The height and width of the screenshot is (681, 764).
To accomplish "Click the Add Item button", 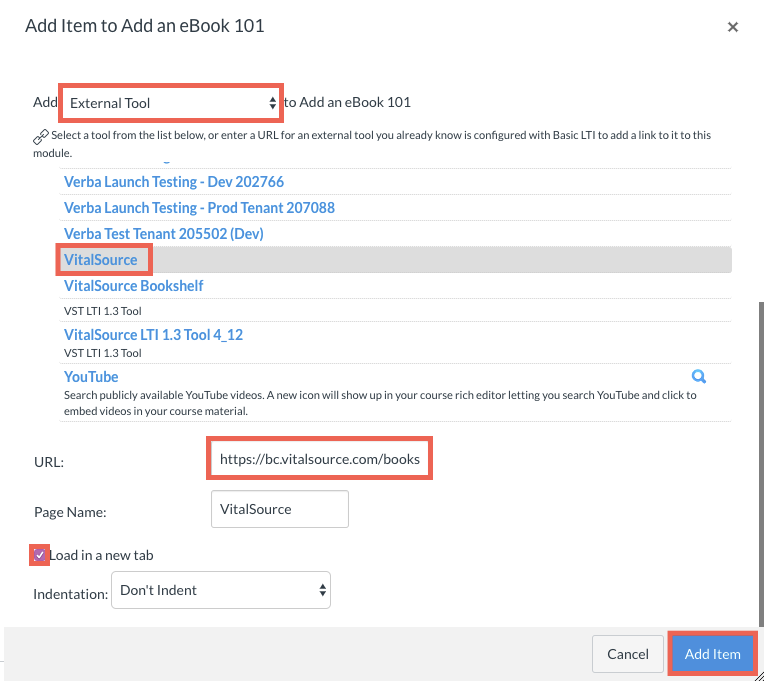I will pyautogui.click(x=712, y=654).
